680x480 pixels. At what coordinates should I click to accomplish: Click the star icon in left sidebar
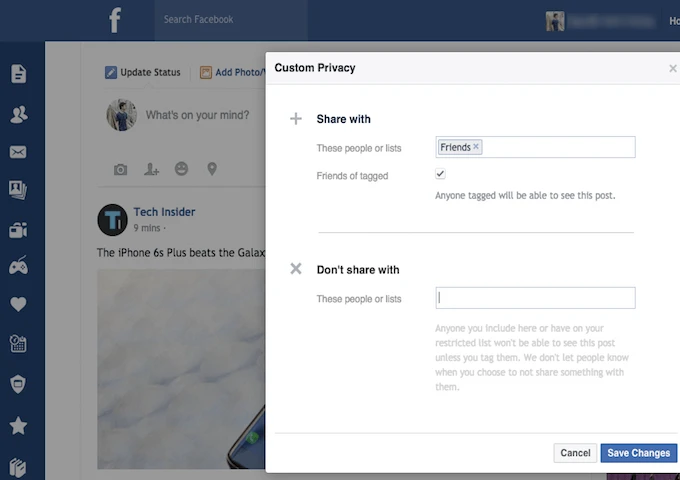click(18, 426)
